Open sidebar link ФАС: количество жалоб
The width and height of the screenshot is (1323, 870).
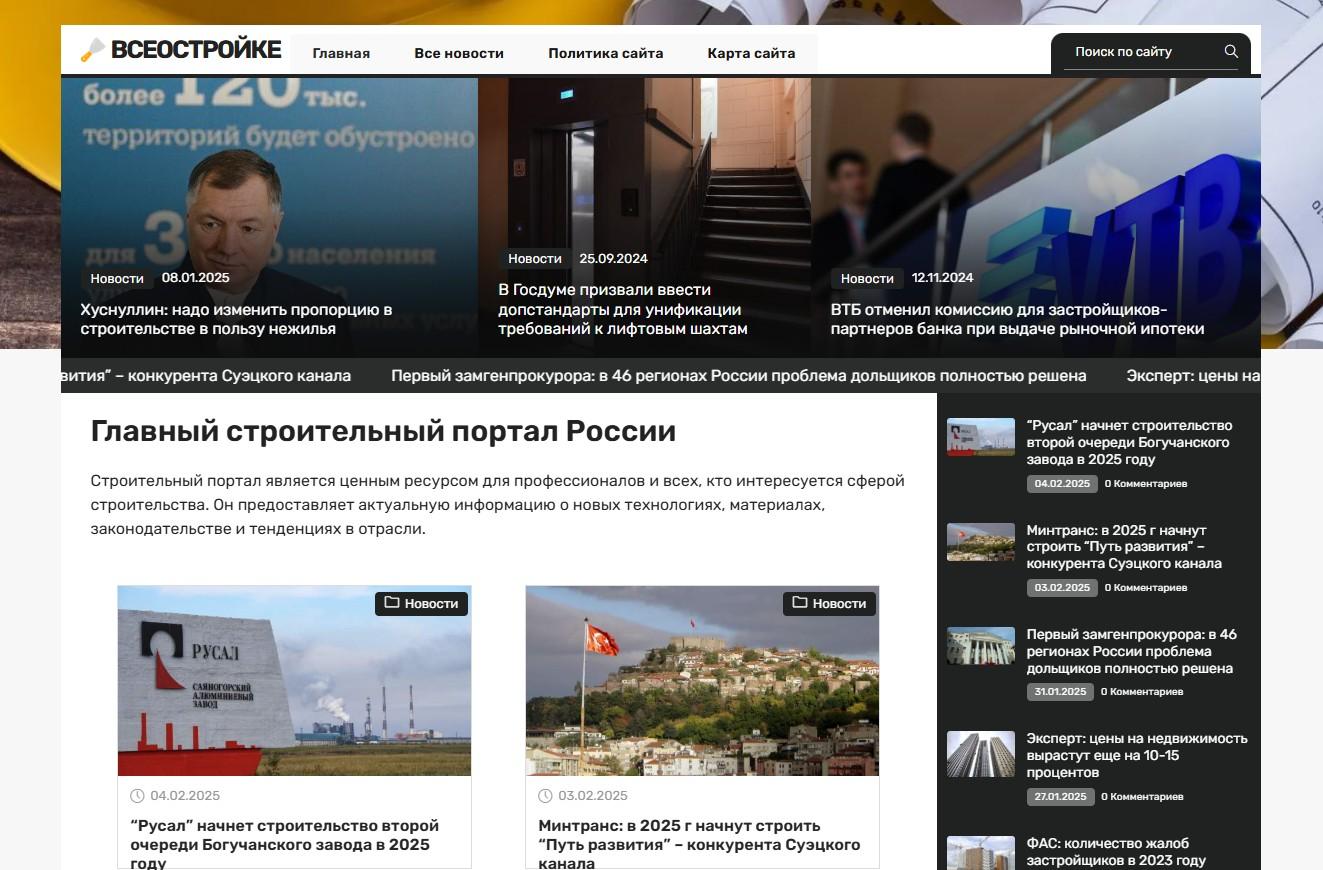click(x=1116, y=852)
